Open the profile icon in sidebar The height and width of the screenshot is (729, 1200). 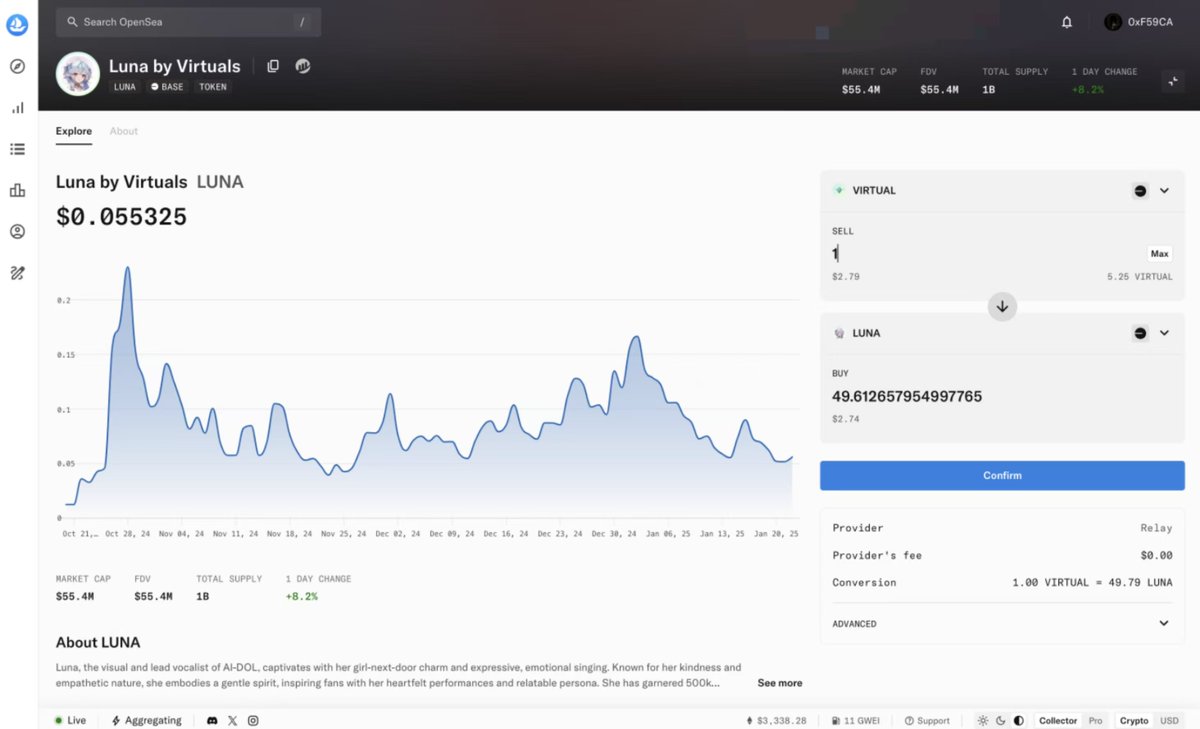pos(17,231)
